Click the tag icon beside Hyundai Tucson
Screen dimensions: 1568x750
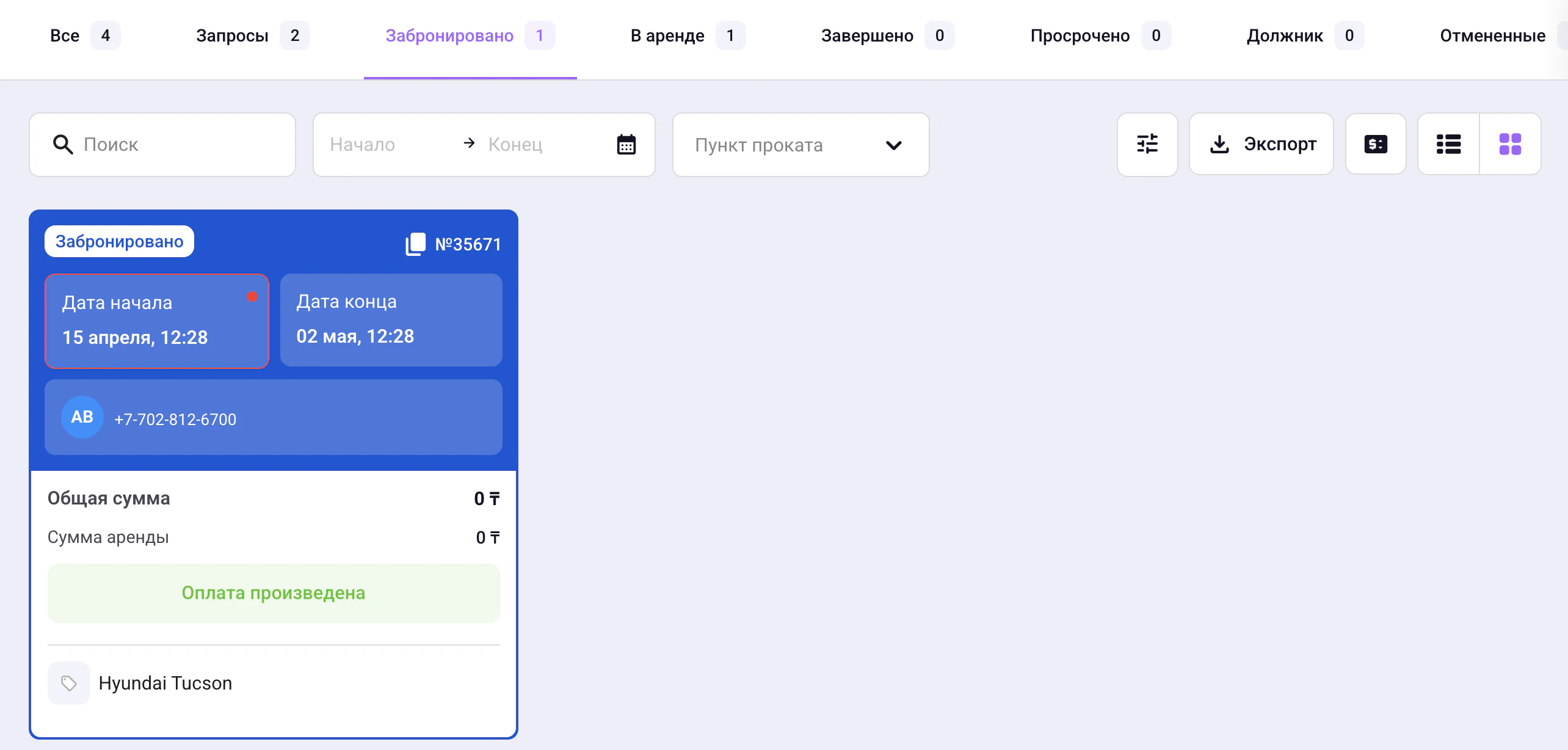click(69, 683)
